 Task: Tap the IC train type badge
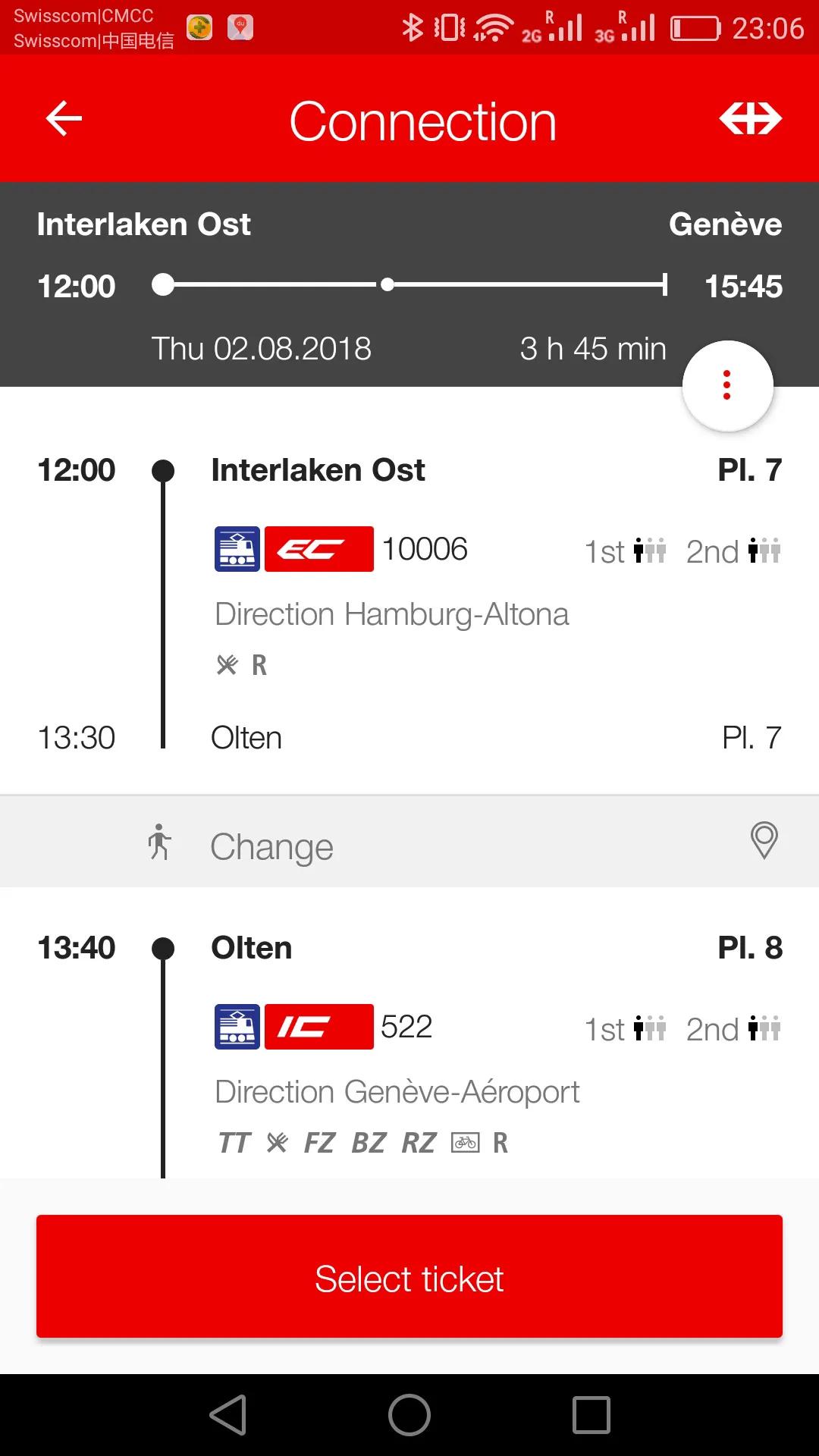click(x=318, y=1027)
